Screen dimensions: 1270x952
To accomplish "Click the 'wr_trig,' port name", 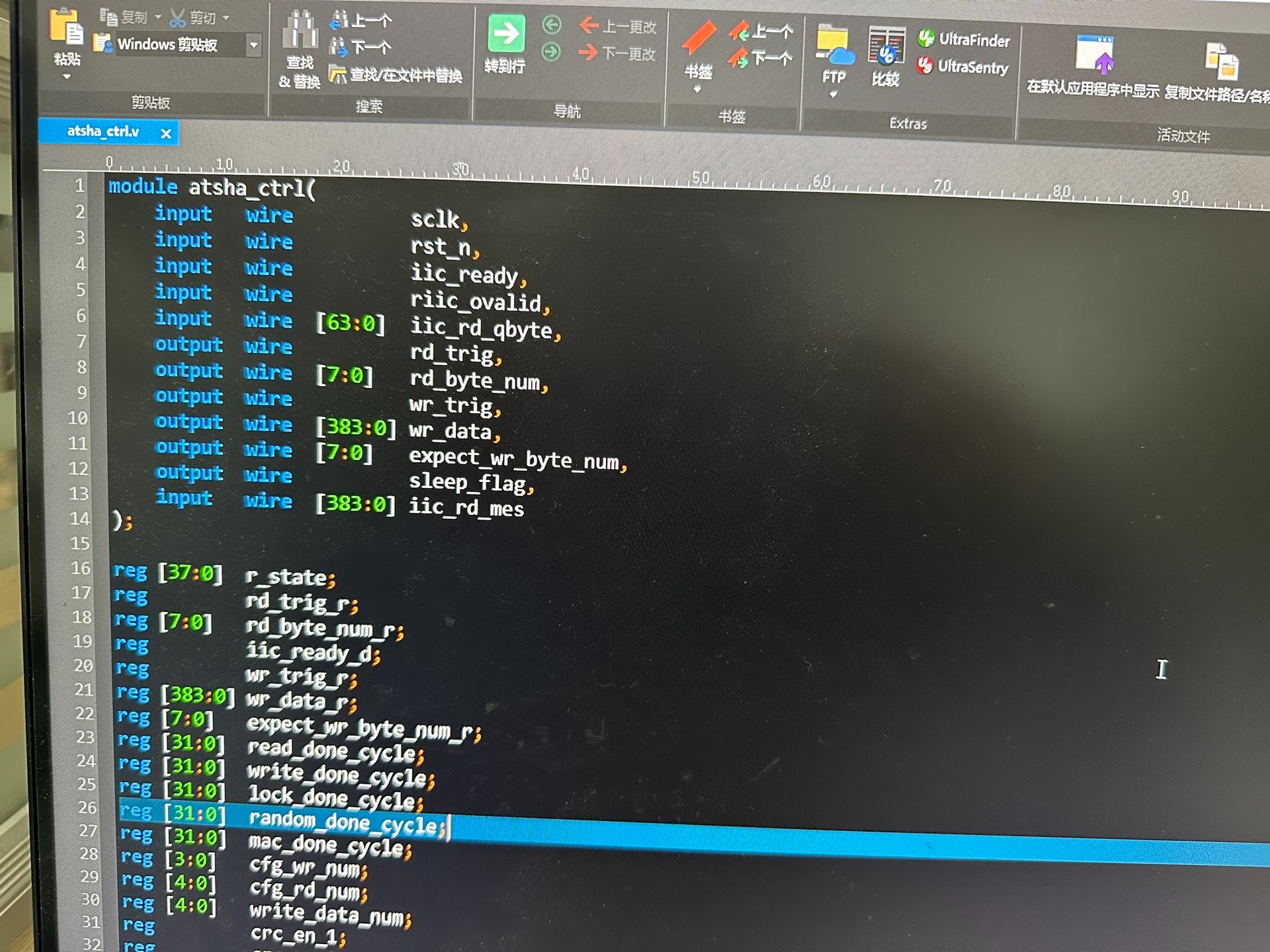I will coord(455,405).
